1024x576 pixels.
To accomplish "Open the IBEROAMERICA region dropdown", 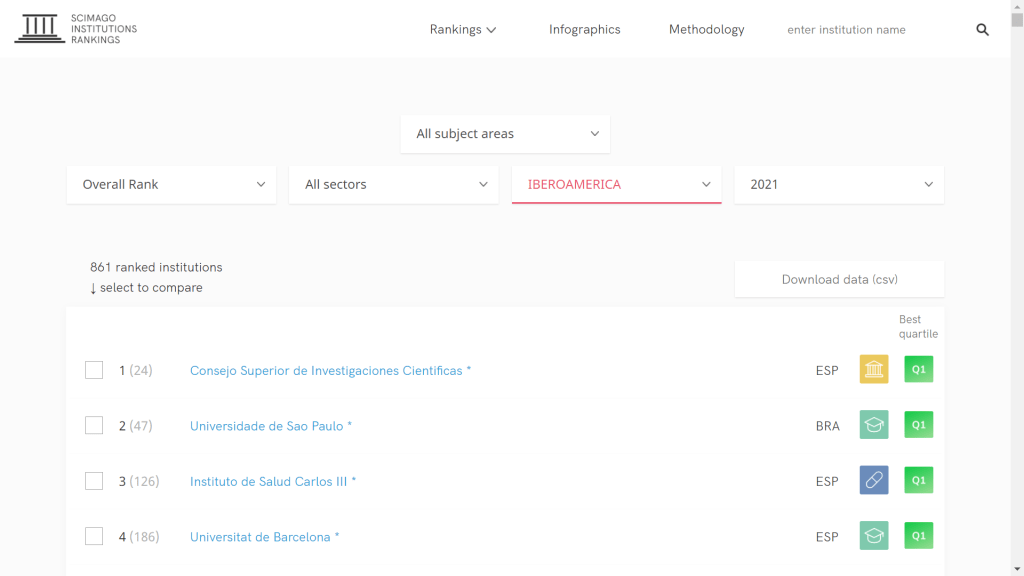I will [x=616, y=185].
